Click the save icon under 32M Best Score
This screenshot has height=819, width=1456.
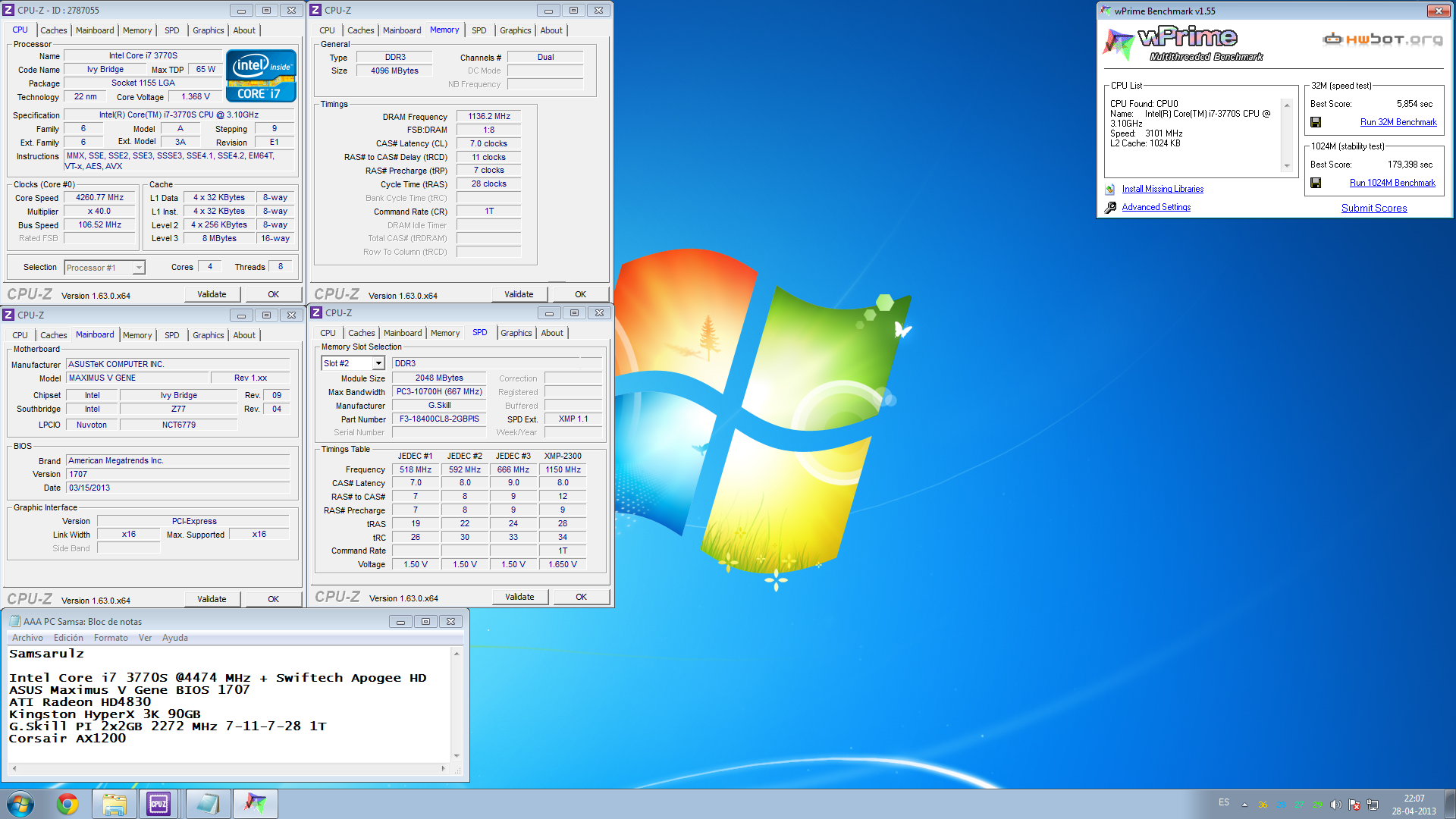click(1316, 122)
